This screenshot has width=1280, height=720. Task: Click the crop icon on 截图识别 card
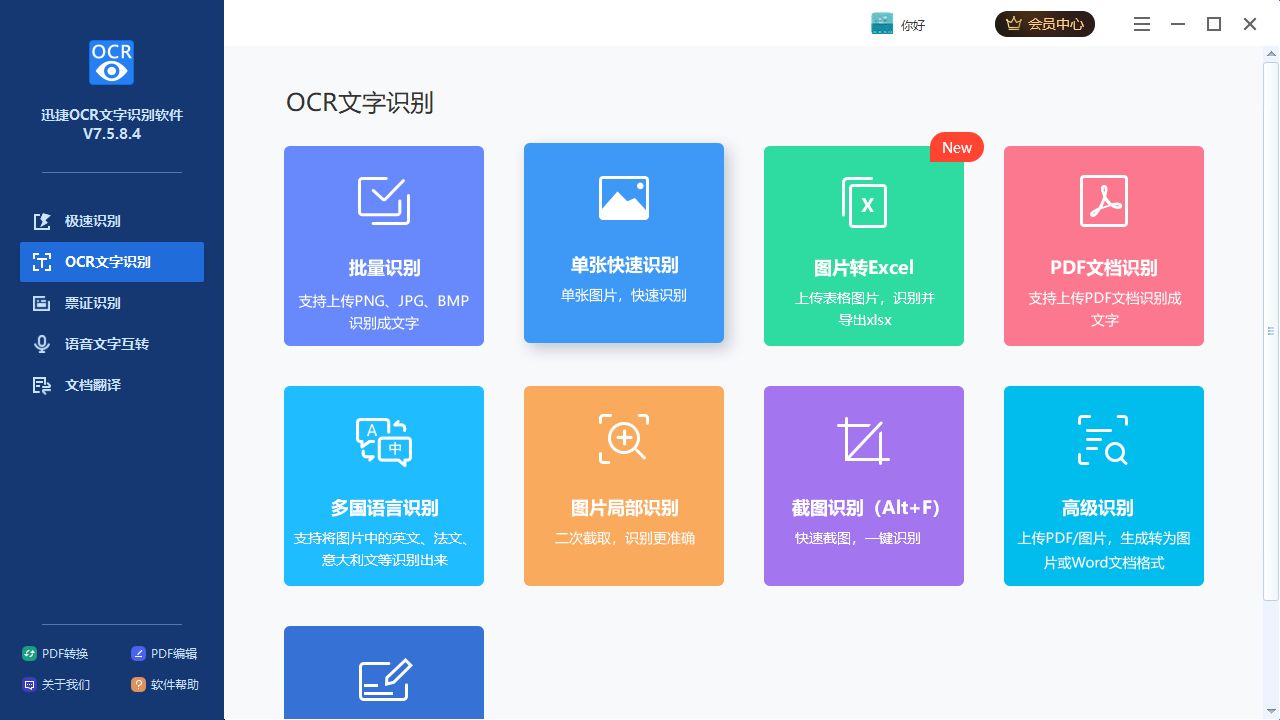pyautogui.click(x=864, y=441)
